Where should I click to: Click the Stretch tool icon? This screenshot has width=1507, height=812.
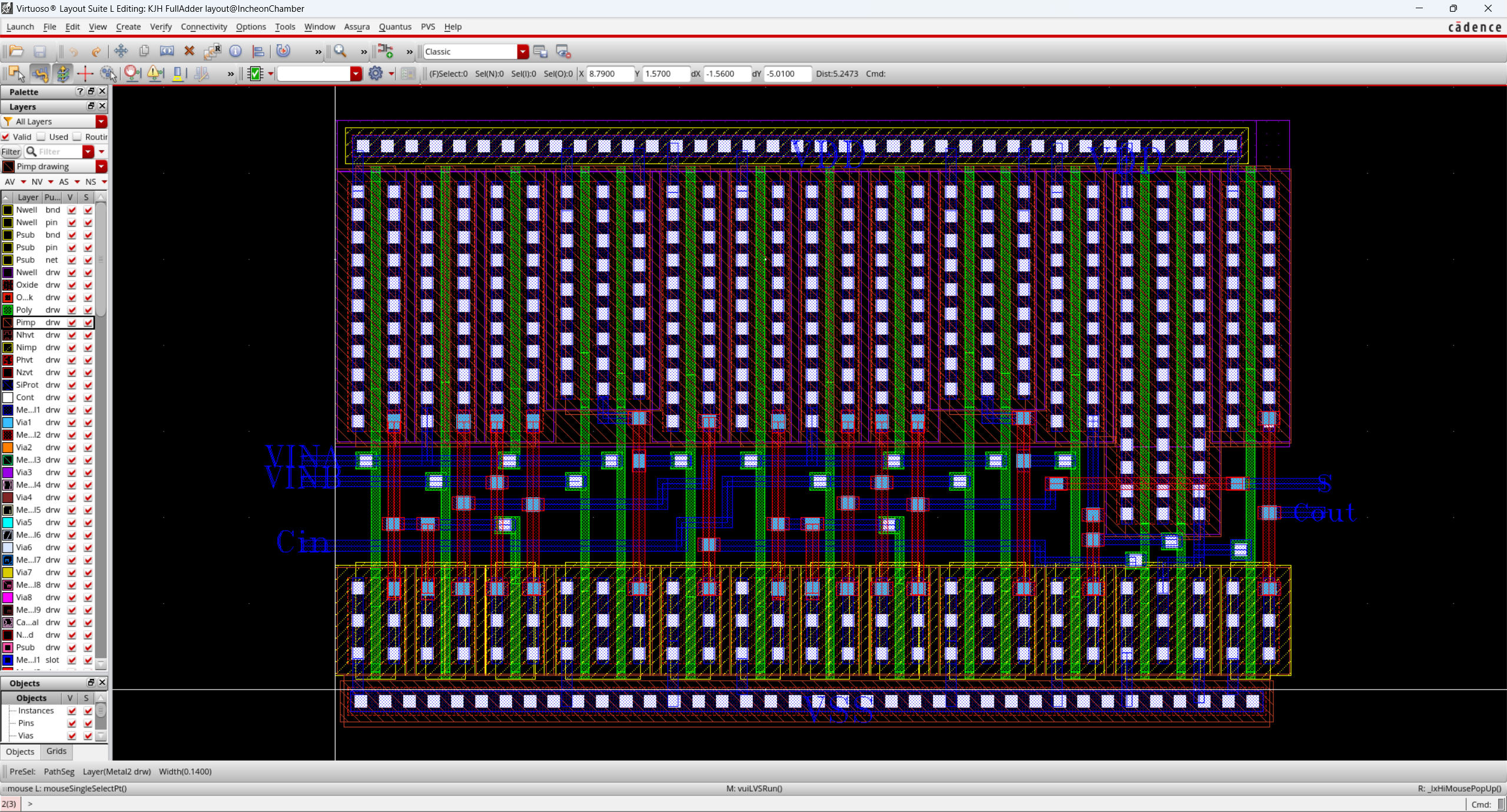click(167, 51)
